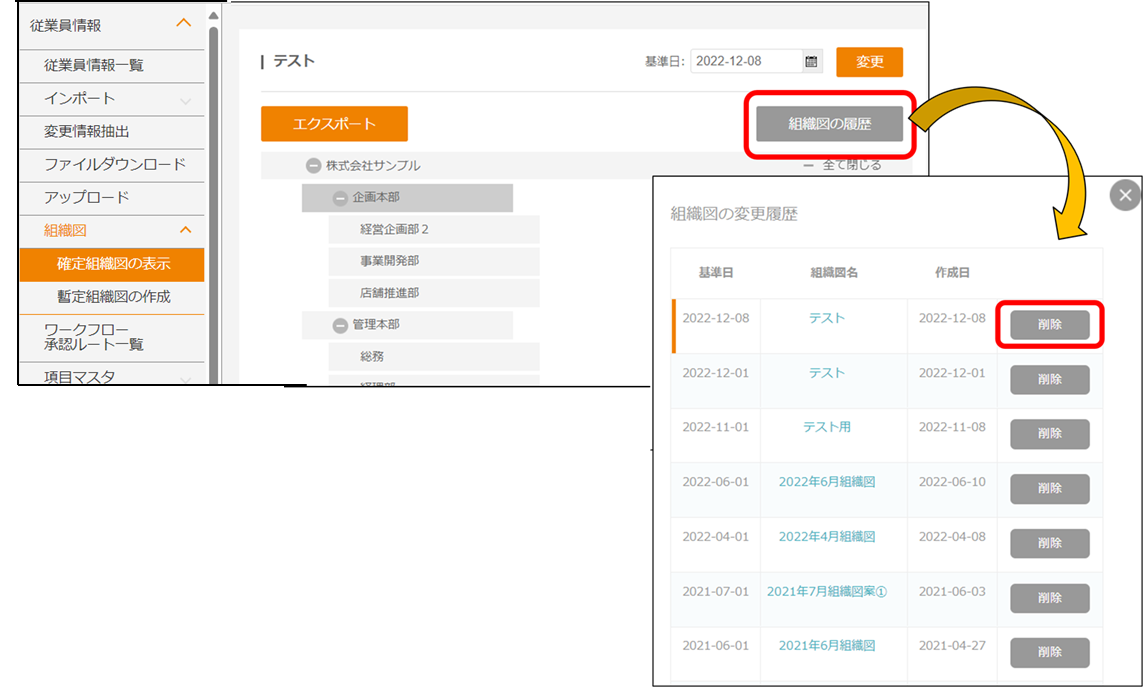Open the 2022年6月組織図 link

pos(827,482)
